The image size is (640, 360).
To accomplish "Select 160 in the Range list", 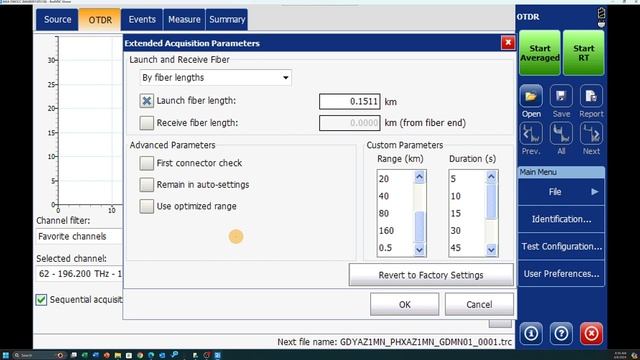I will [386, 231].
